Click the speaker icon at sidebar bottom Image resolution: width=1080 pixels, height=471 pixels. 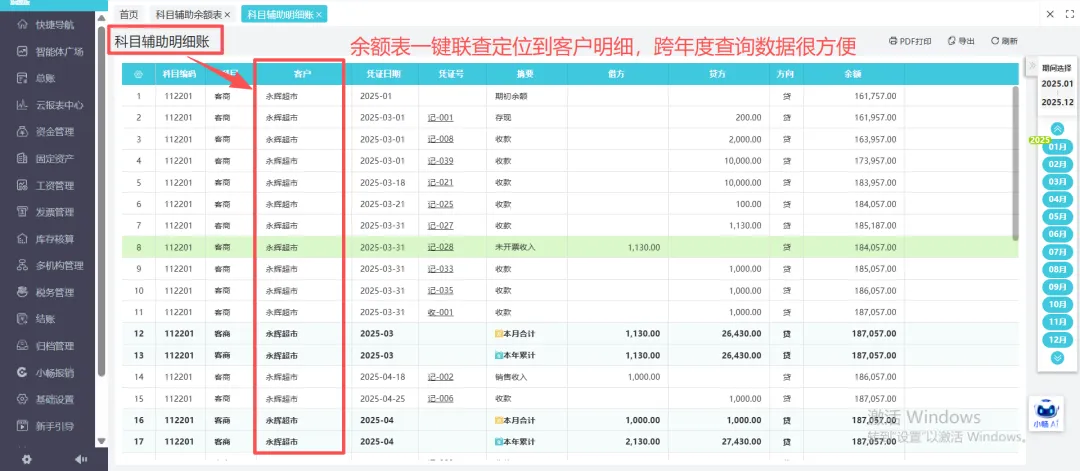pos(81,459)
